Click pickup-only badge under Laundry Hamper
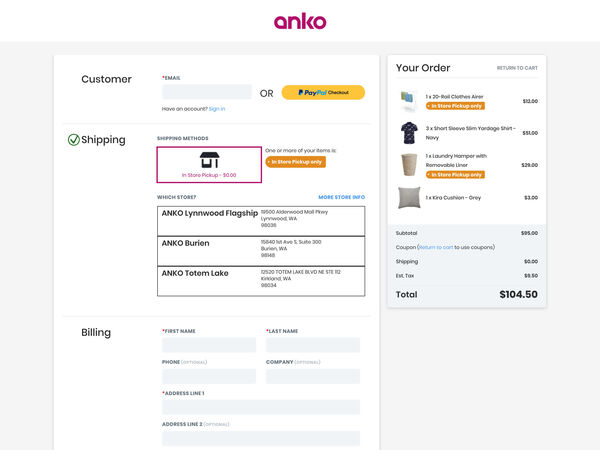The image size is (600, 450). tap(455, 175)
